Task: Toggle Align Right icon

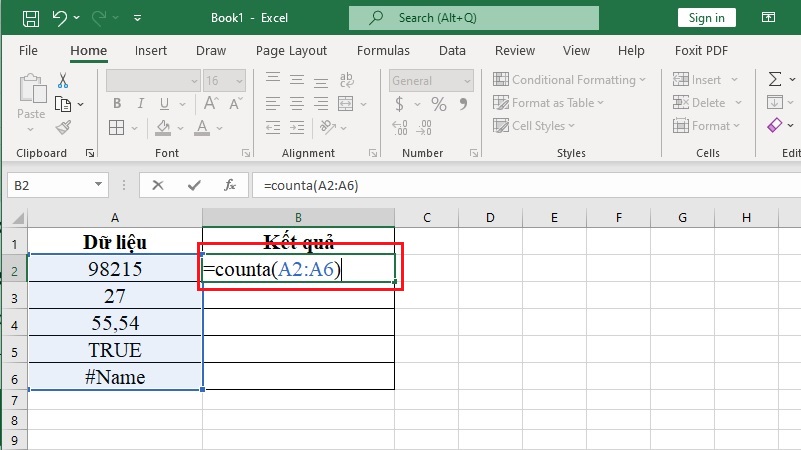Action: [321, 104]
